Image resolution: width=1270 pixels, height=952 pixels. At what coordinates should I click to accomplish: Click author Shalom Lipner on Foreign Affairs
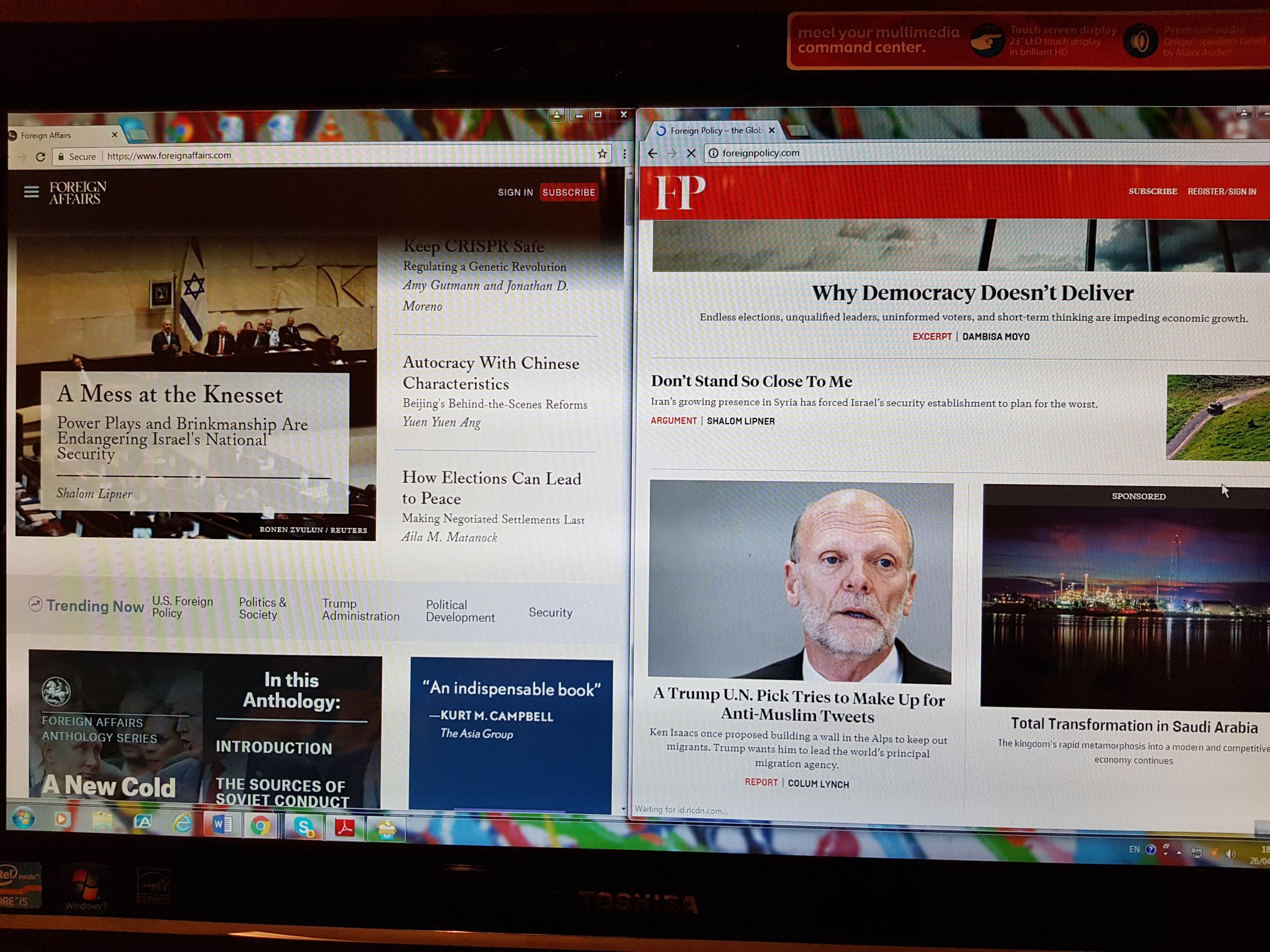(x=94, y=493)
